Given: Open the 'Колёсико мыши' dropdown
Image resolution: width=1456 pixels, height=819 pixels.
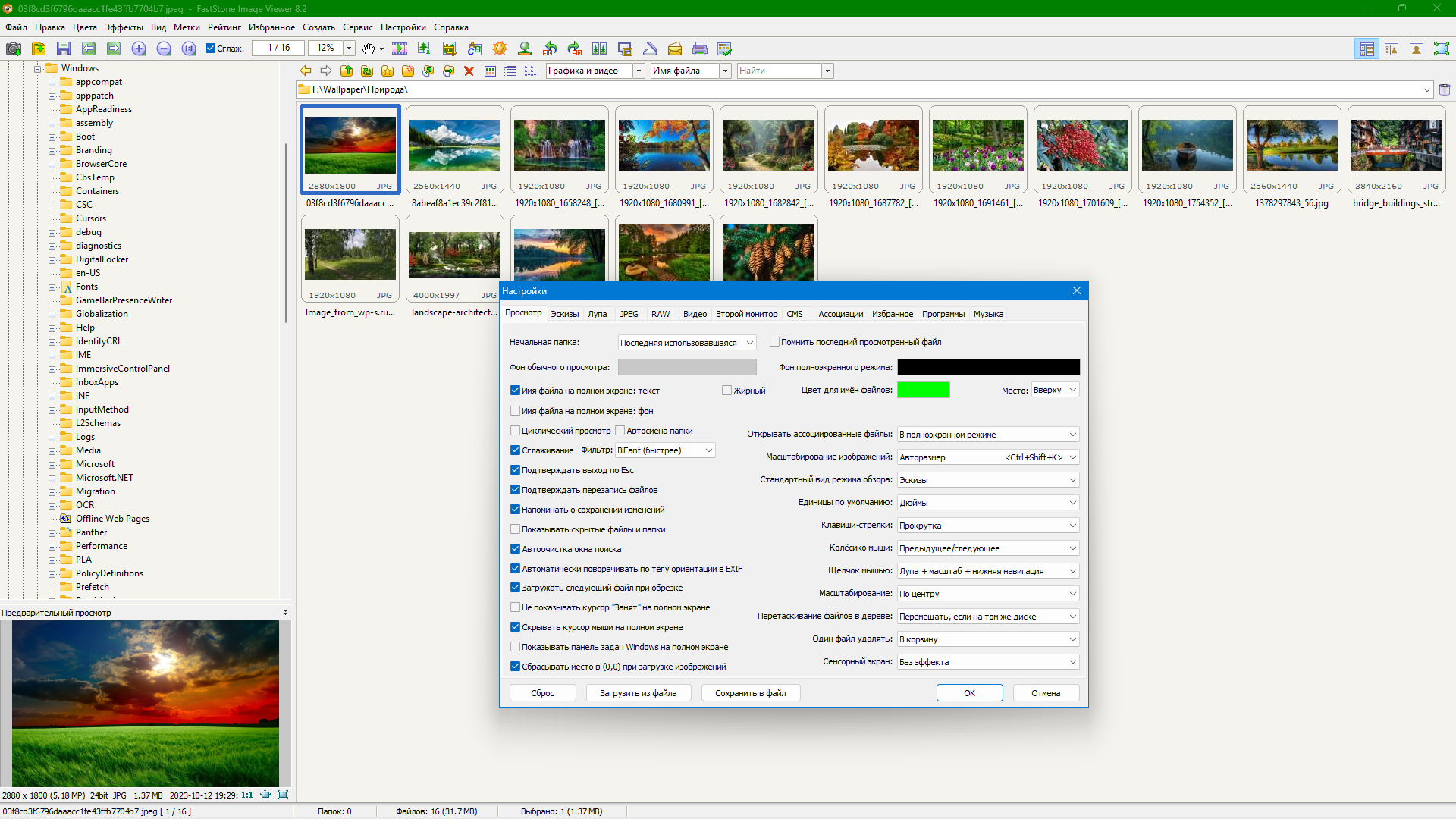Looking at the screenshot, I should [987, 548].
